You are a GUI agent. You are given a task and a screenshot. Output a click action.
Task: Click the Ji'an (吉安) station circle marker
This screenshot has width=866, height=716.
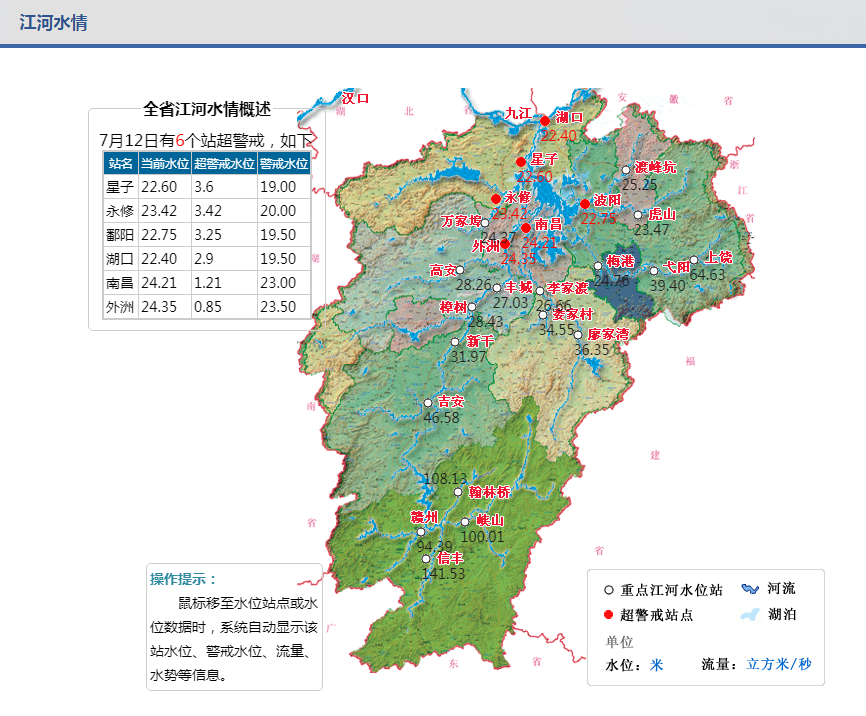coord(428,404)
